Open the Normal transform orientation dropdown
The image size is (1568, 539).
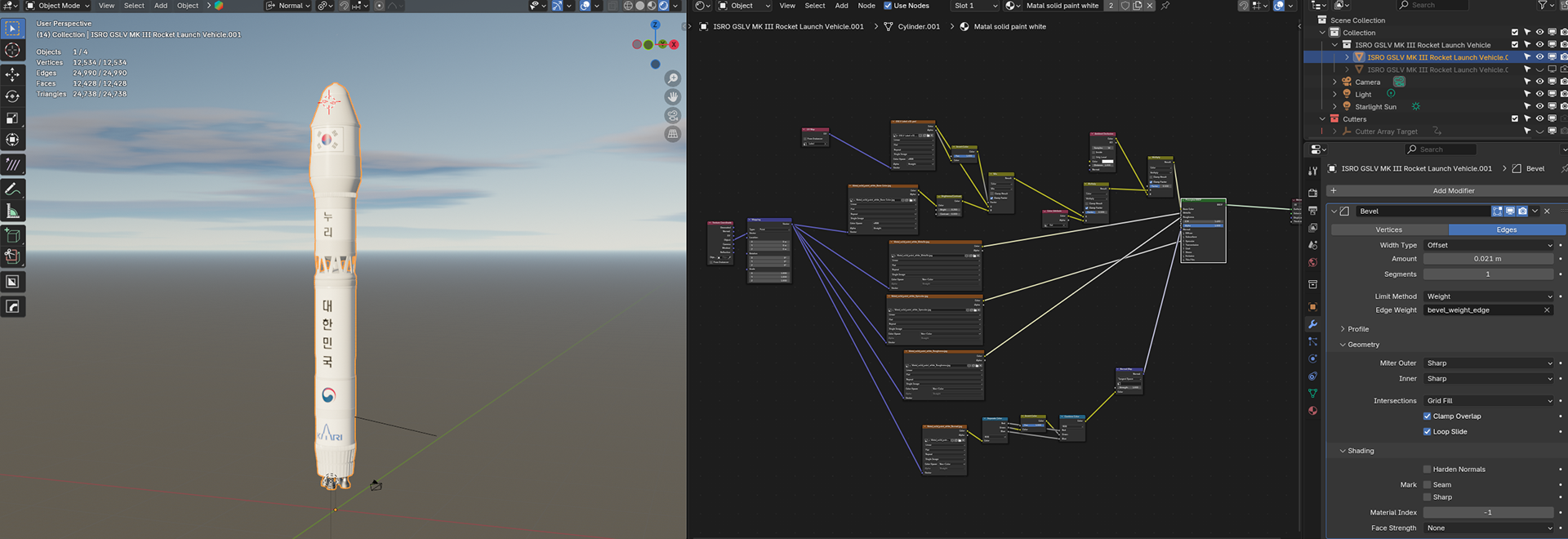coord(288,6)
